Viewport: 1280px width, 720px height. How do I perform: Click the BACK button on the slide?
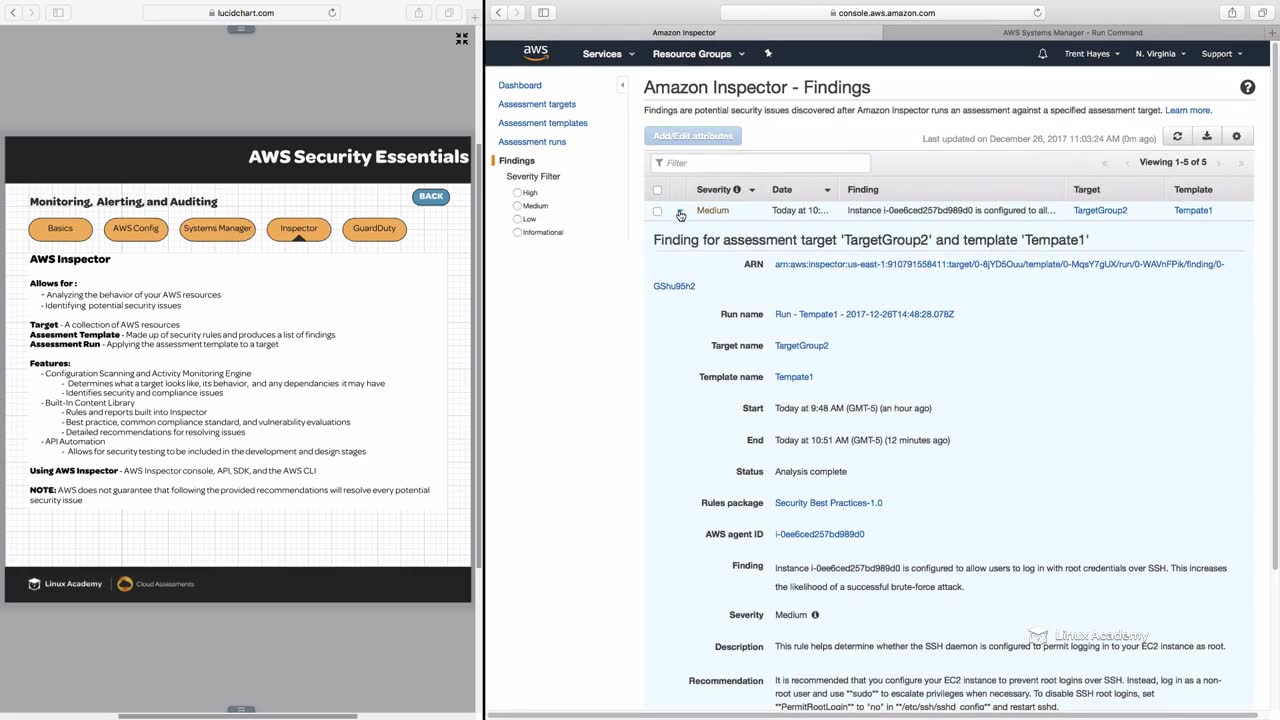click(431, 196)
